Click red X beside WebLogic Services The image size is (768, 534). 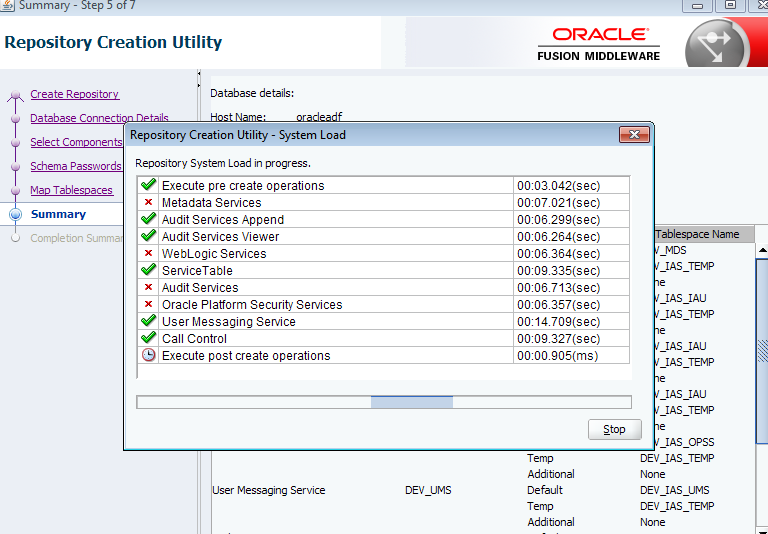click(x=149, y=253)
